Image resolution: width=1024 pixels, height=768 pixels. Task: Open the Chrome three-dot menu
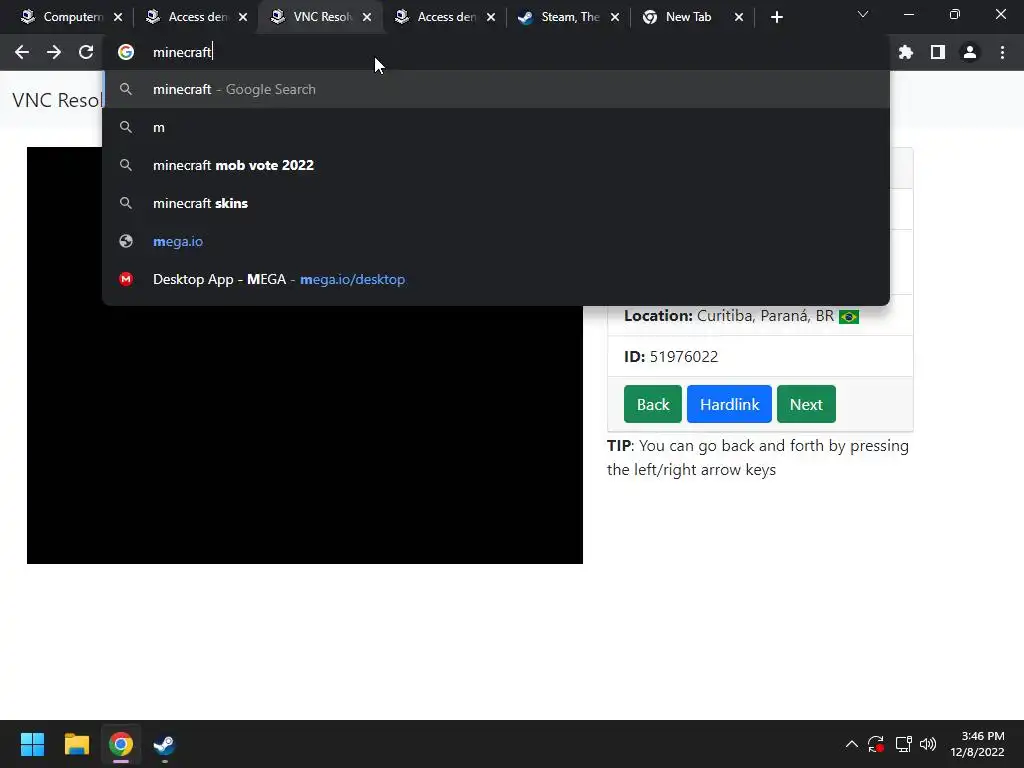tap(1002, 52)
